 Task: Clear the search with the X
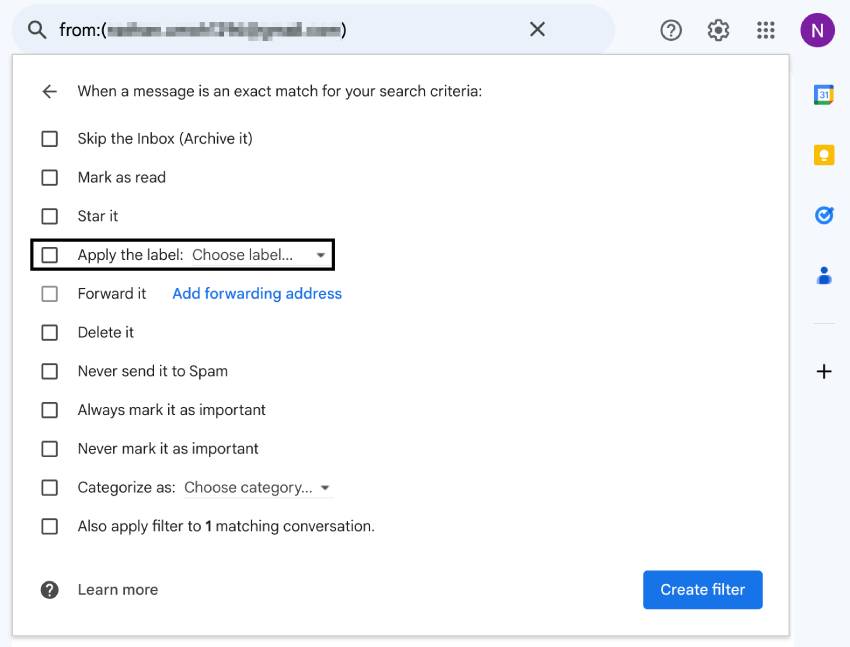(537, 30)
